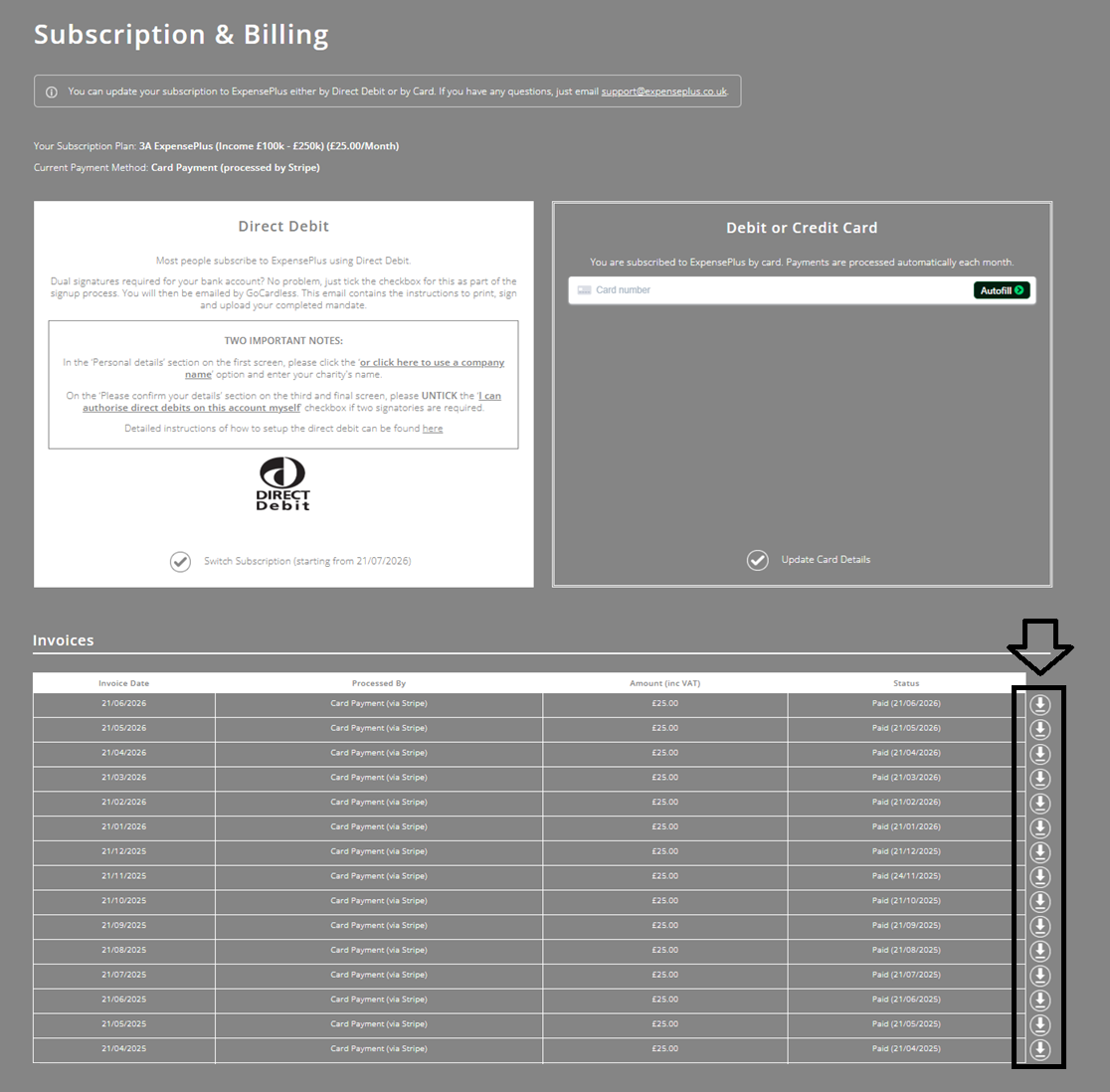The height and width of the screenshot is (1092, 1110).
Task: Select the invoice date cell 21/12/2025
Action: [x=124, y=851]
